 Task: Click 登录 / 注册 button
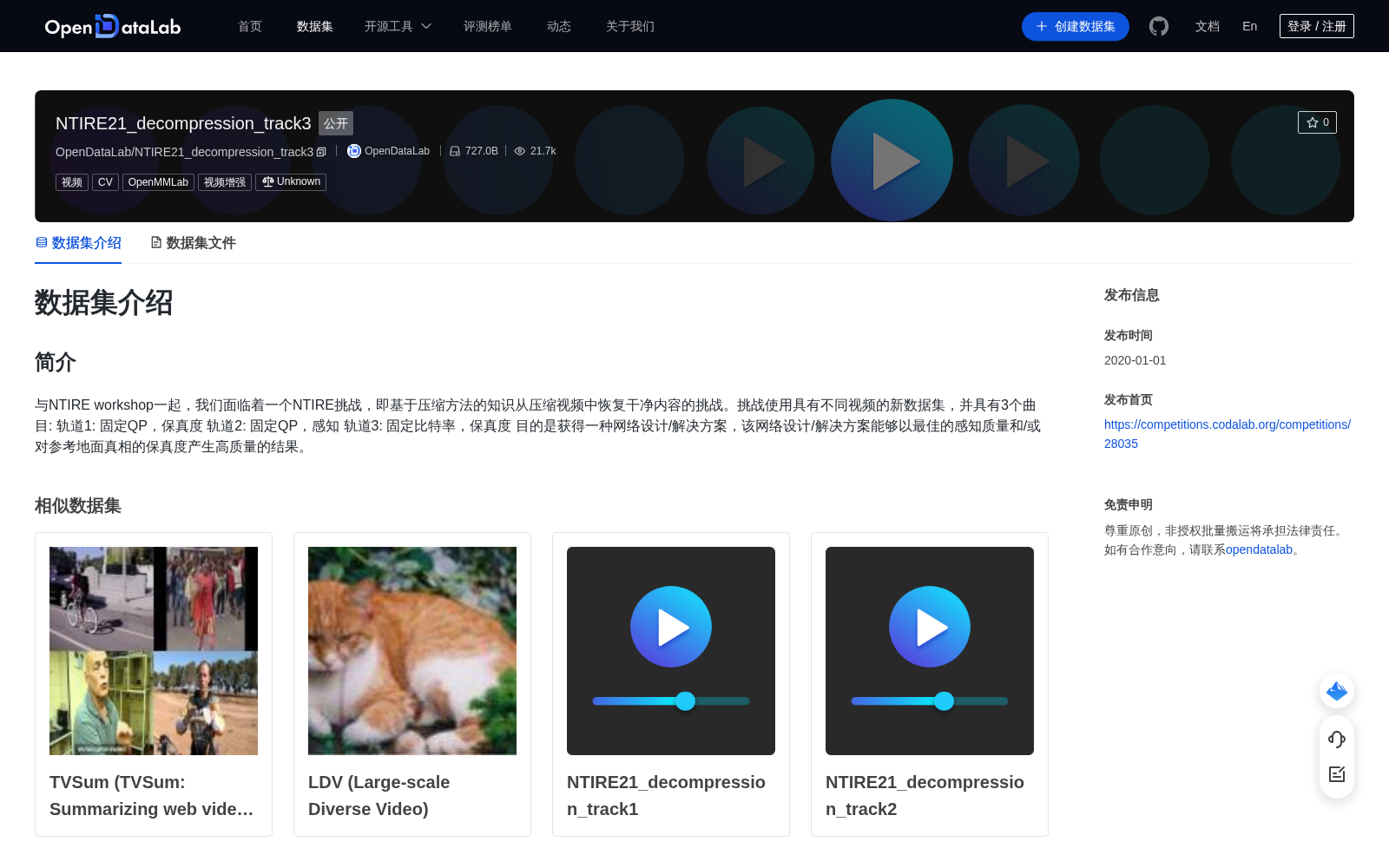tap(1317, 26)
